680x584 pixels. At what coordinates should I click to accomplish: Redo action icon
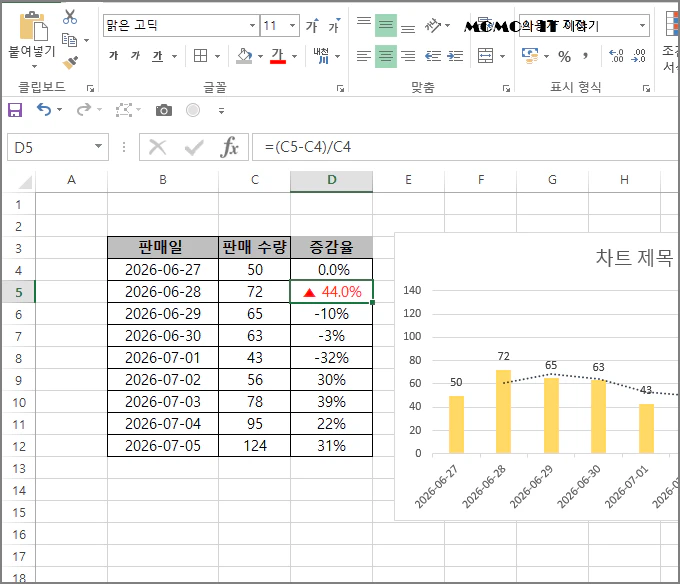coord(83,110)
